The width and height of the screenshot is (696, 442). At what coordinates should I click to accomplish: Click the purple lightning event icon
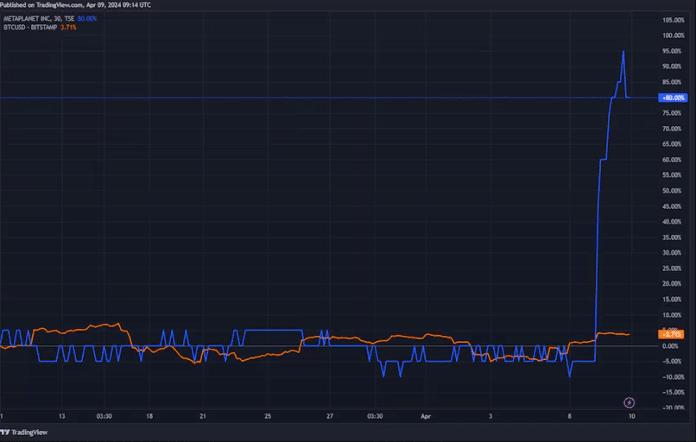pyautogui.click(x=629, y=400)
